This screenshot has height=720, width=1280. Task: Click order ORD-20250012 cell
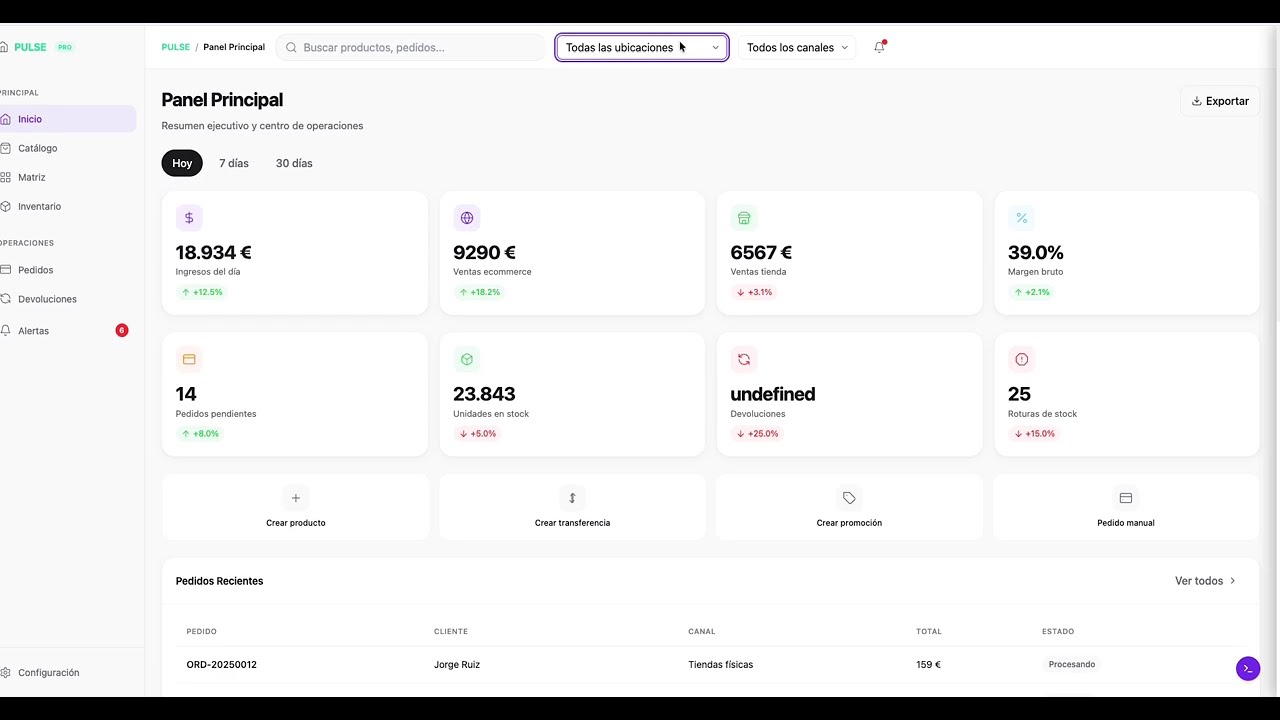[x=222, y=665]
